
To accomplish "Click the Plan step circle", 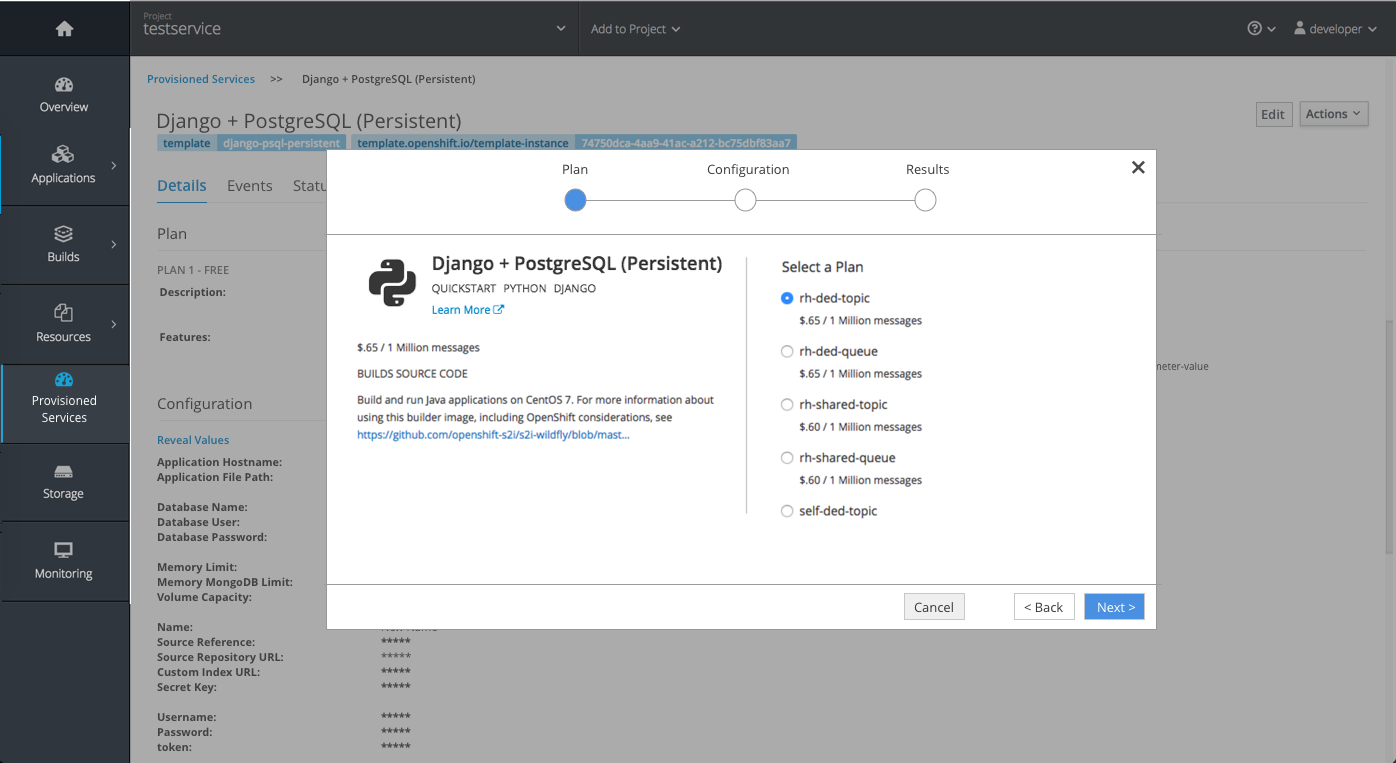I will click(575, 200).
